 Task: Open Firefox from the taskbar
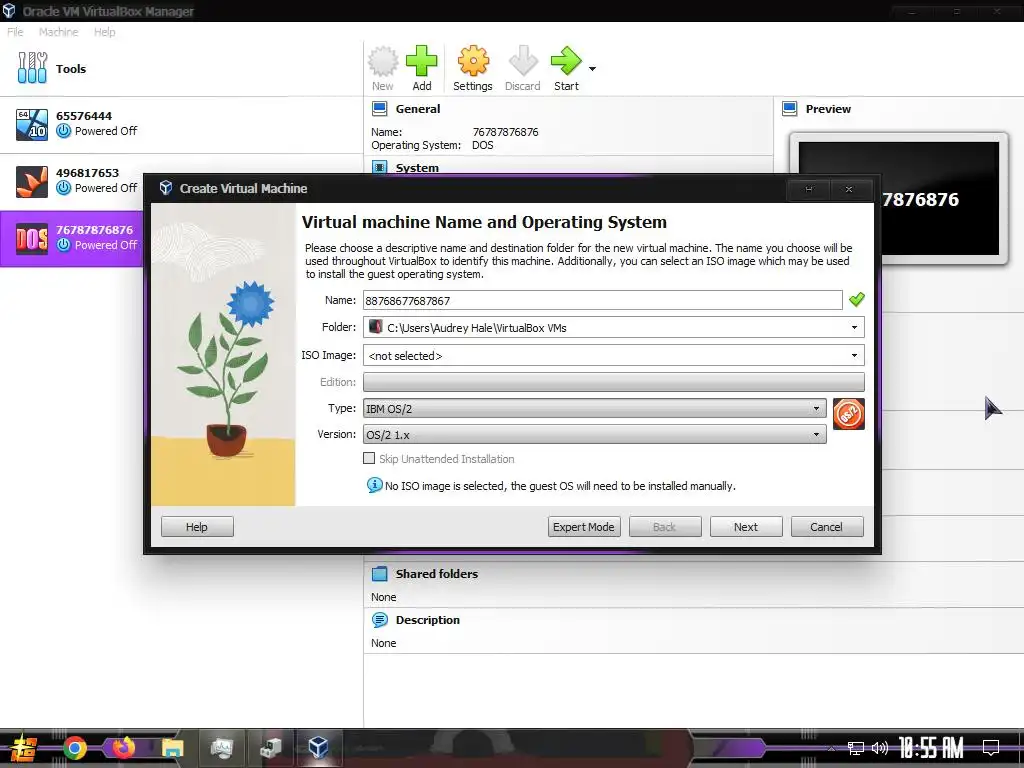[123, 748]
